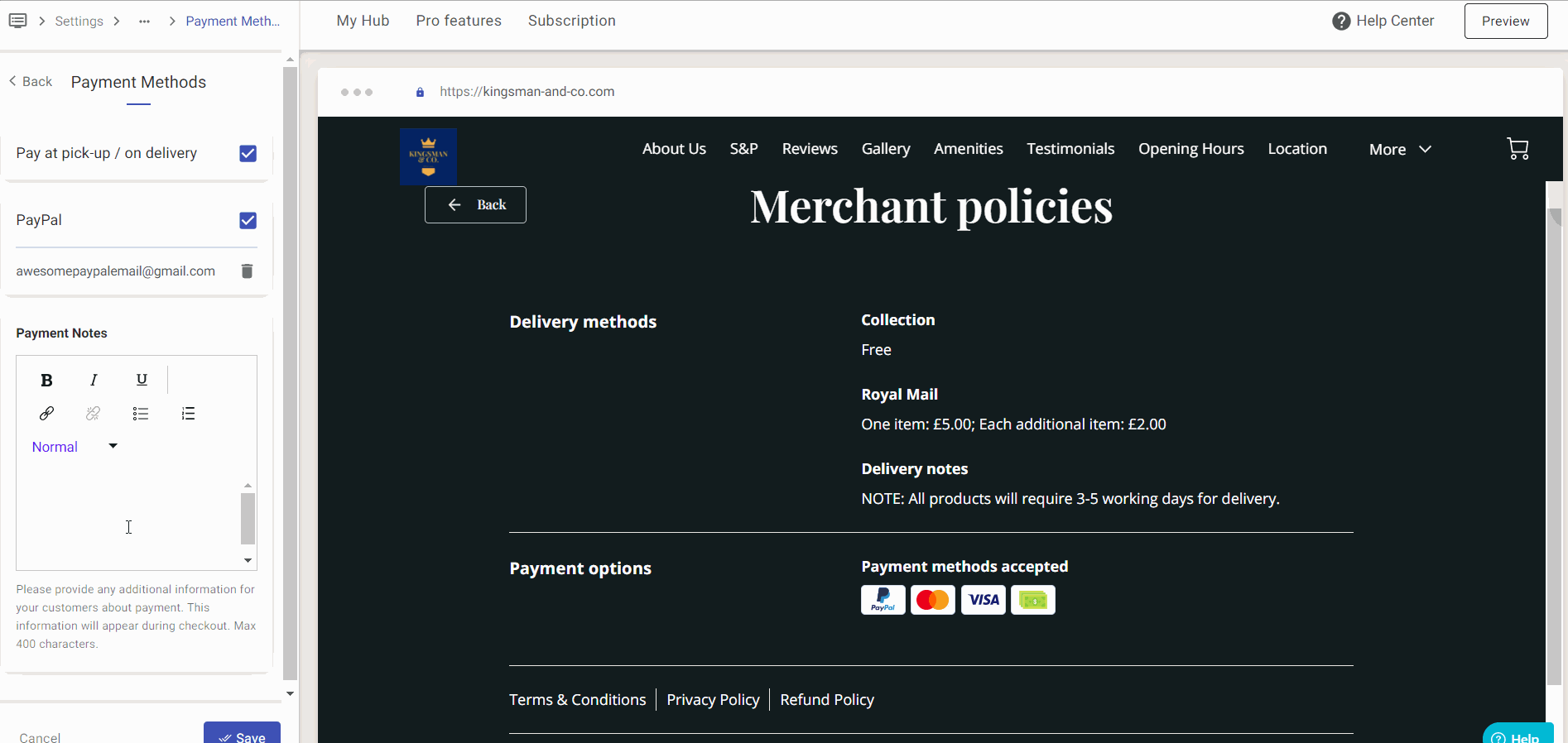Click the PayPal email address field
Viewport: 1568px width, 743px height.
(116, 271)
